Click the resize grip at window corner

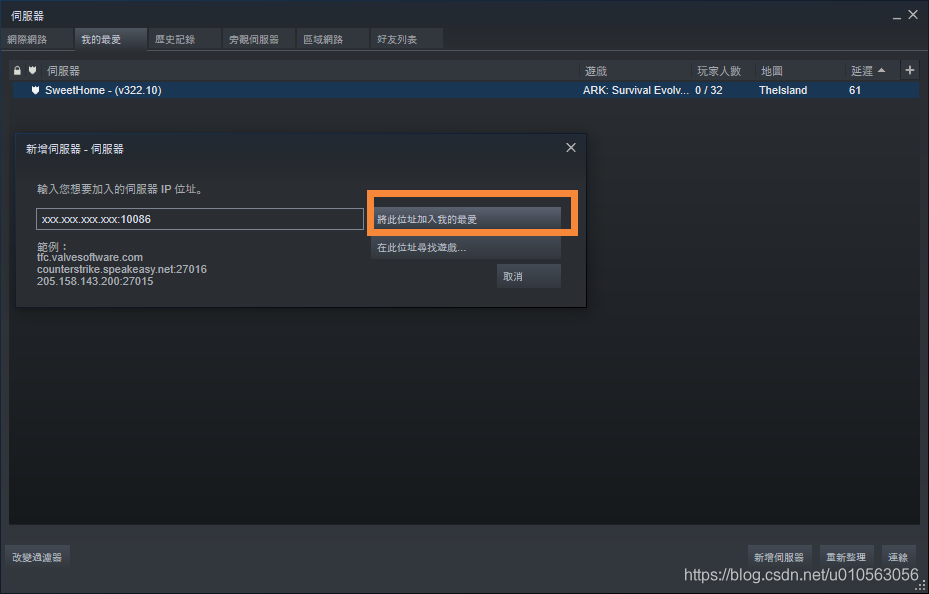(922, 586)
